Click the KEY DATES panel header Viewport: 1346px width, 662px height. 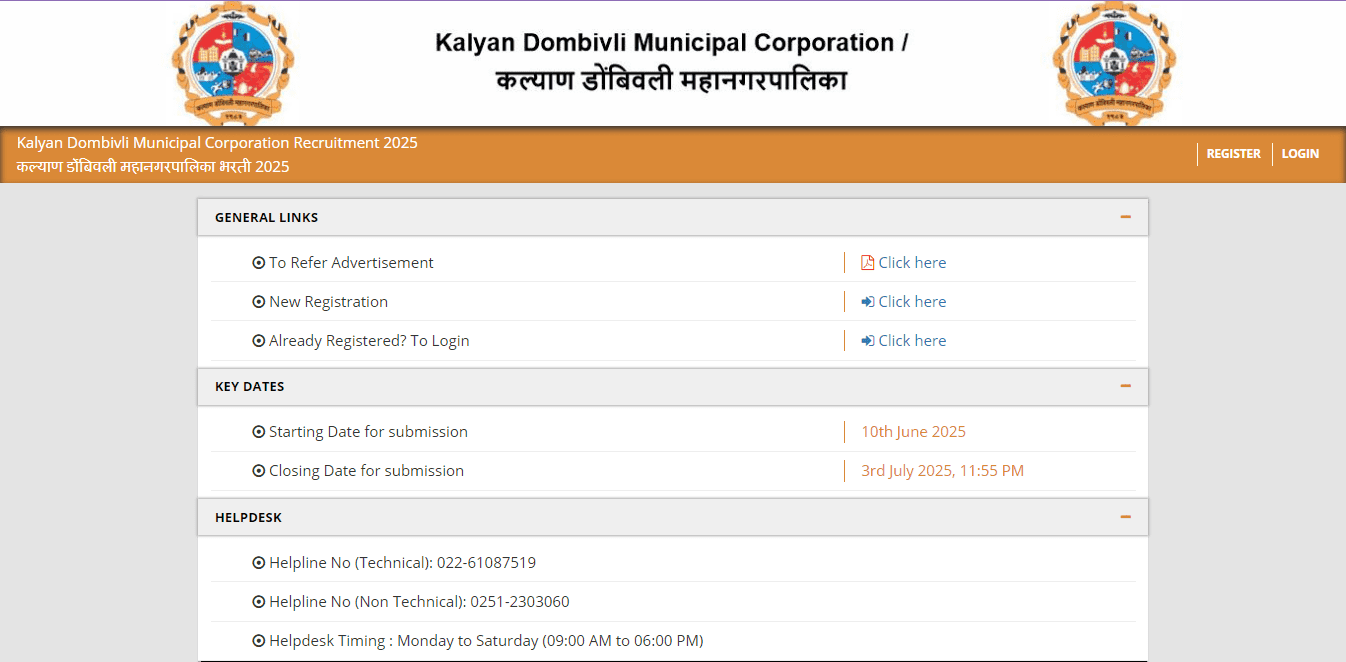click(x=250, y=386)
